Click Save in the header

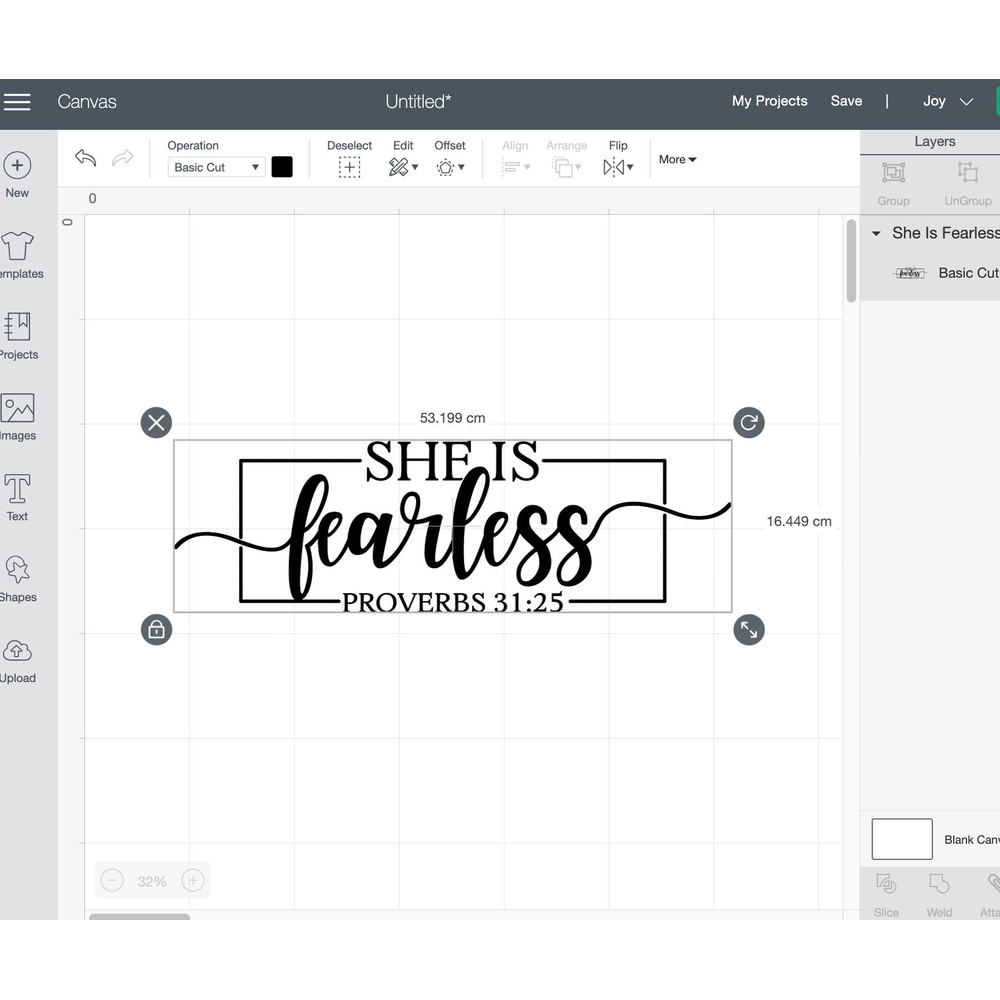[x=846, y=101]
